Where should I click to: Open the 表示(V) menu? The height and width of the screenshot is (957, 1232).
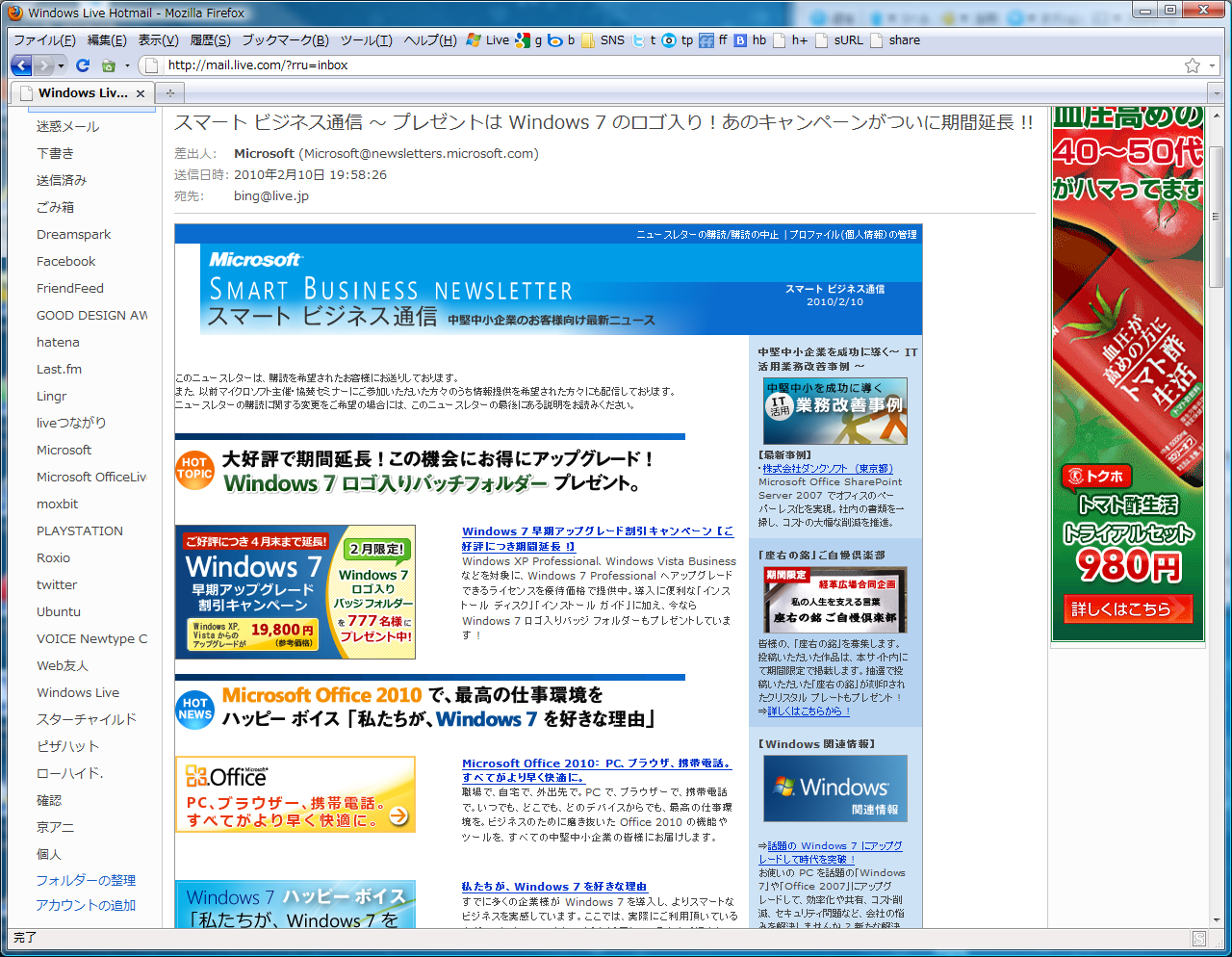pos(158,40)
